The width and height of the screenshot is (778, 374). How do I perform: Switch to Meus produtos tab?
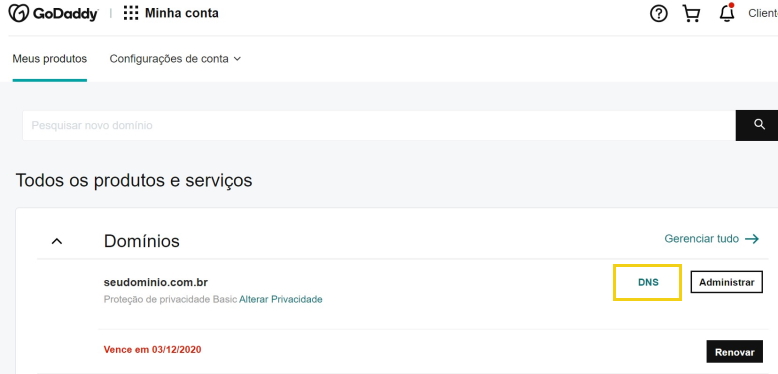click(x=50, y=59)
